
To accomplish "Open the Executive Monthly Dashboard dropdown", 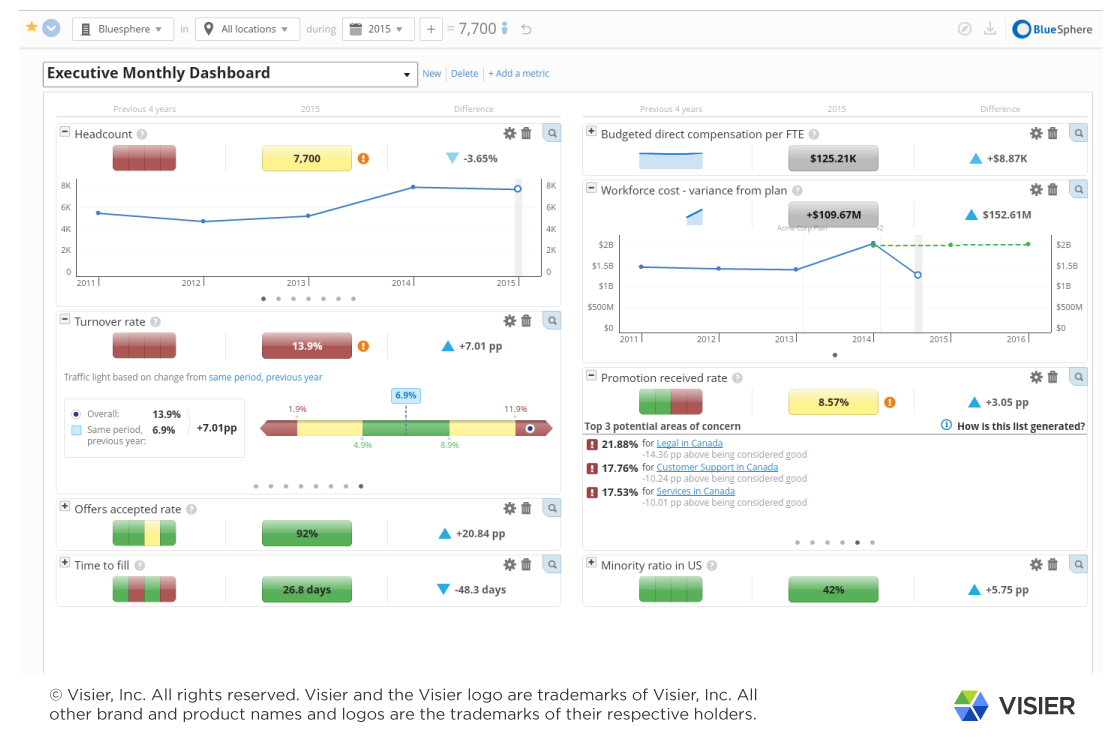I will [x=406, y=74].
